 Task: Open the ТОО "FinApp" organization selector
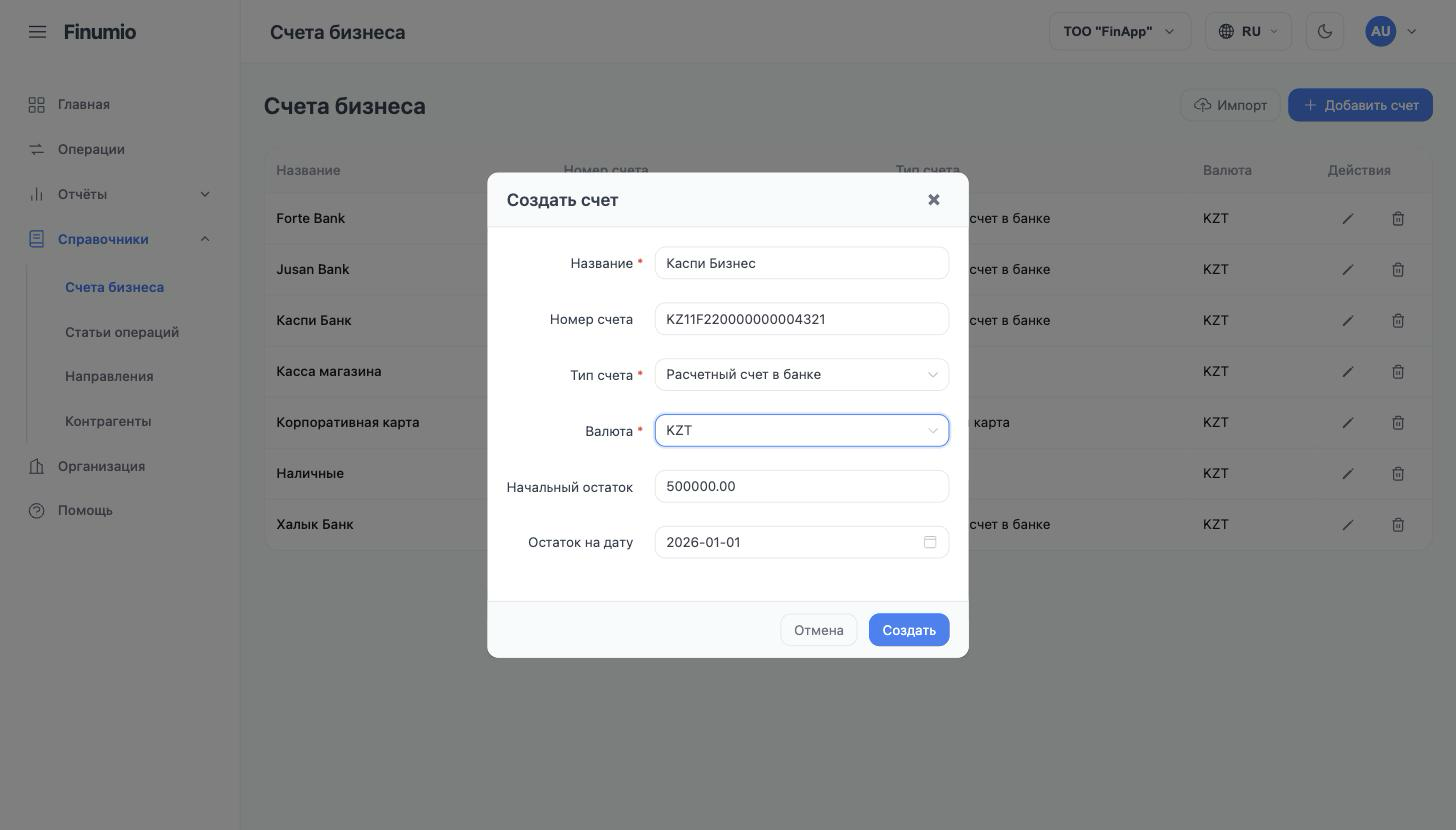pos(1120,31)
